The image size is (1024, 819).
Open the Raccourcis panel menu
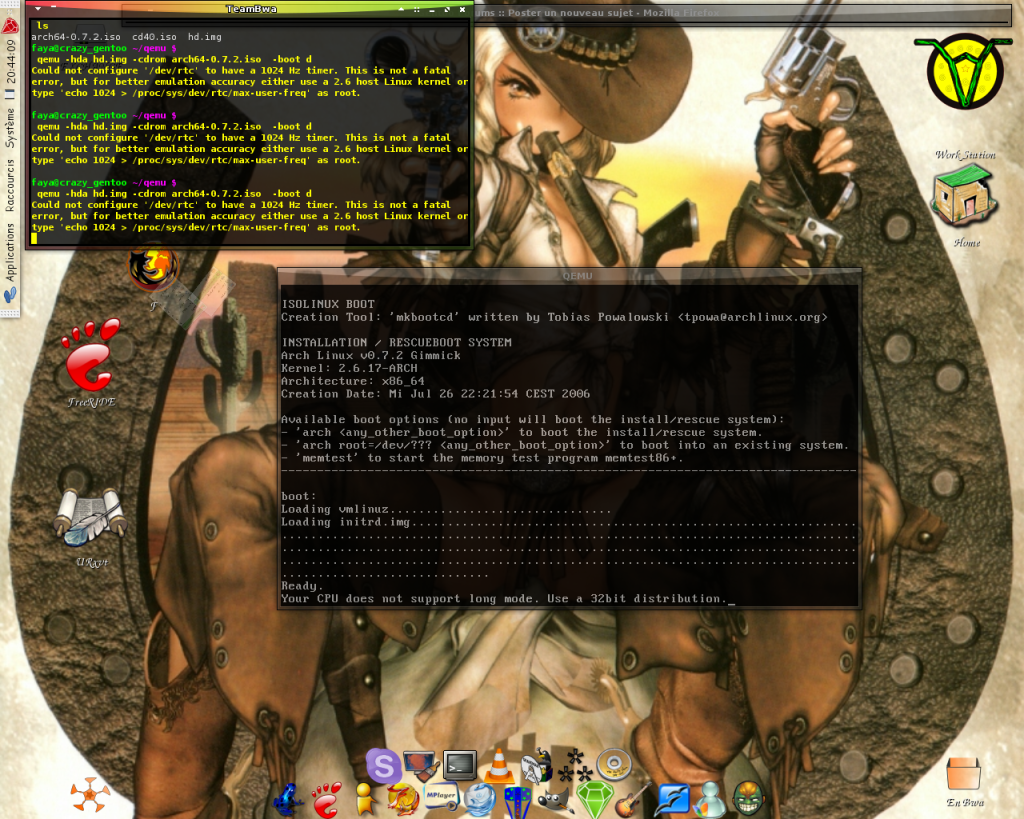[x=10, y=185]
